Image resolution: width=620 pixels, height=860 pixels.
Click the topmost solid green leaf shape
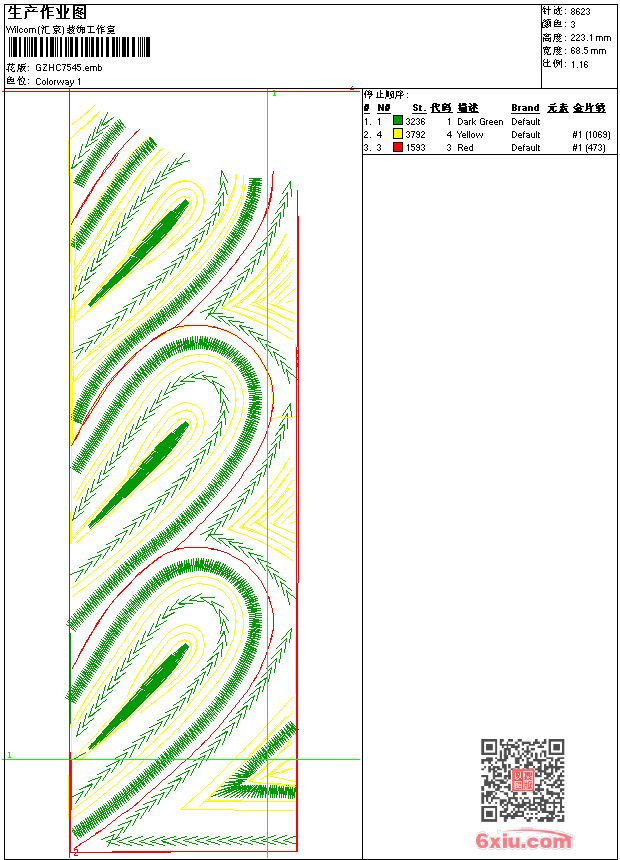point(139,253)
